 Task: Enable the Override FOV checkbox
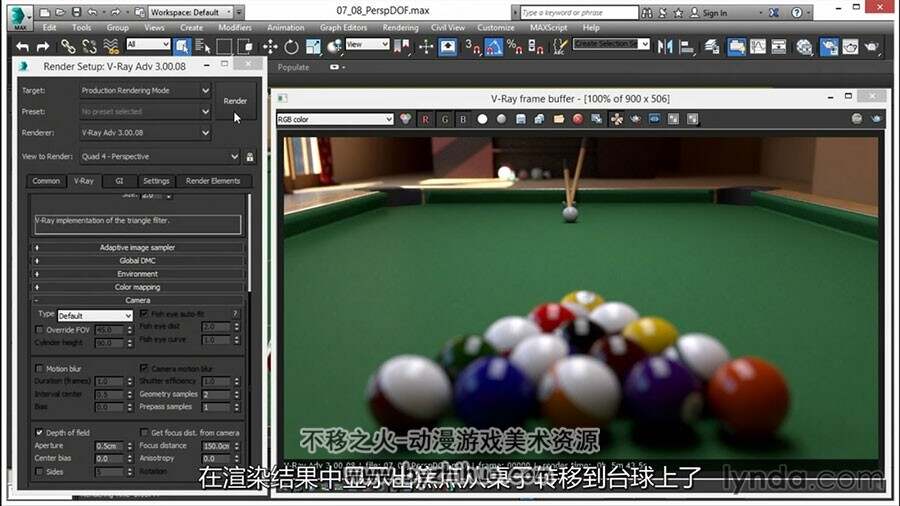[x=39, y=330]
